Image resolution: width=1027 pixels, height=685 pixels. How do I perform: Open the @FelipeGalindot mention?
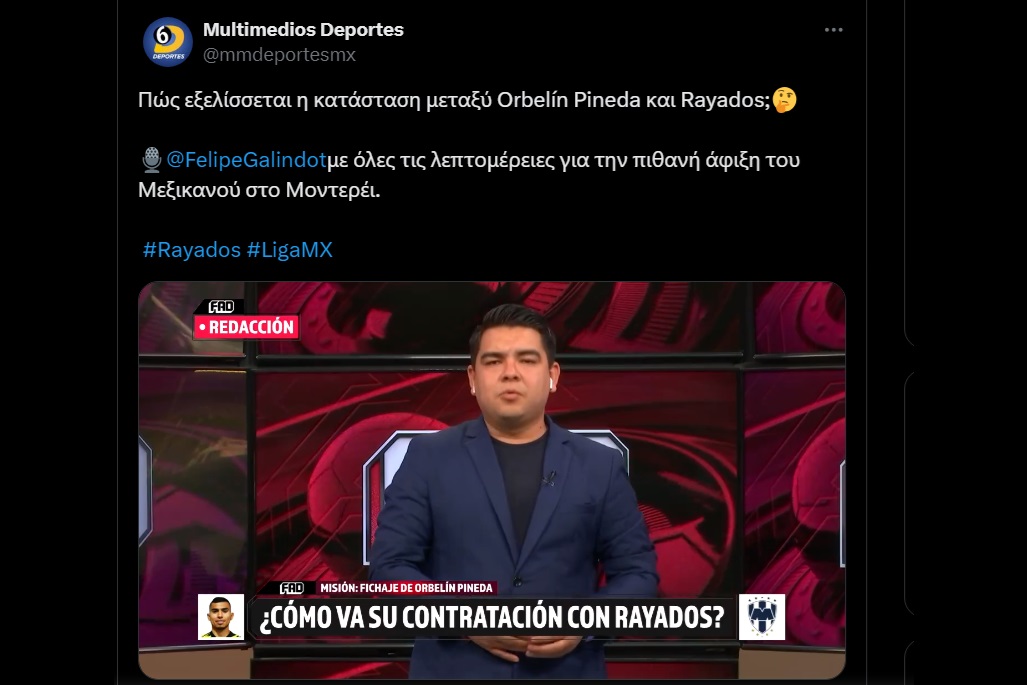coord(246,160)
